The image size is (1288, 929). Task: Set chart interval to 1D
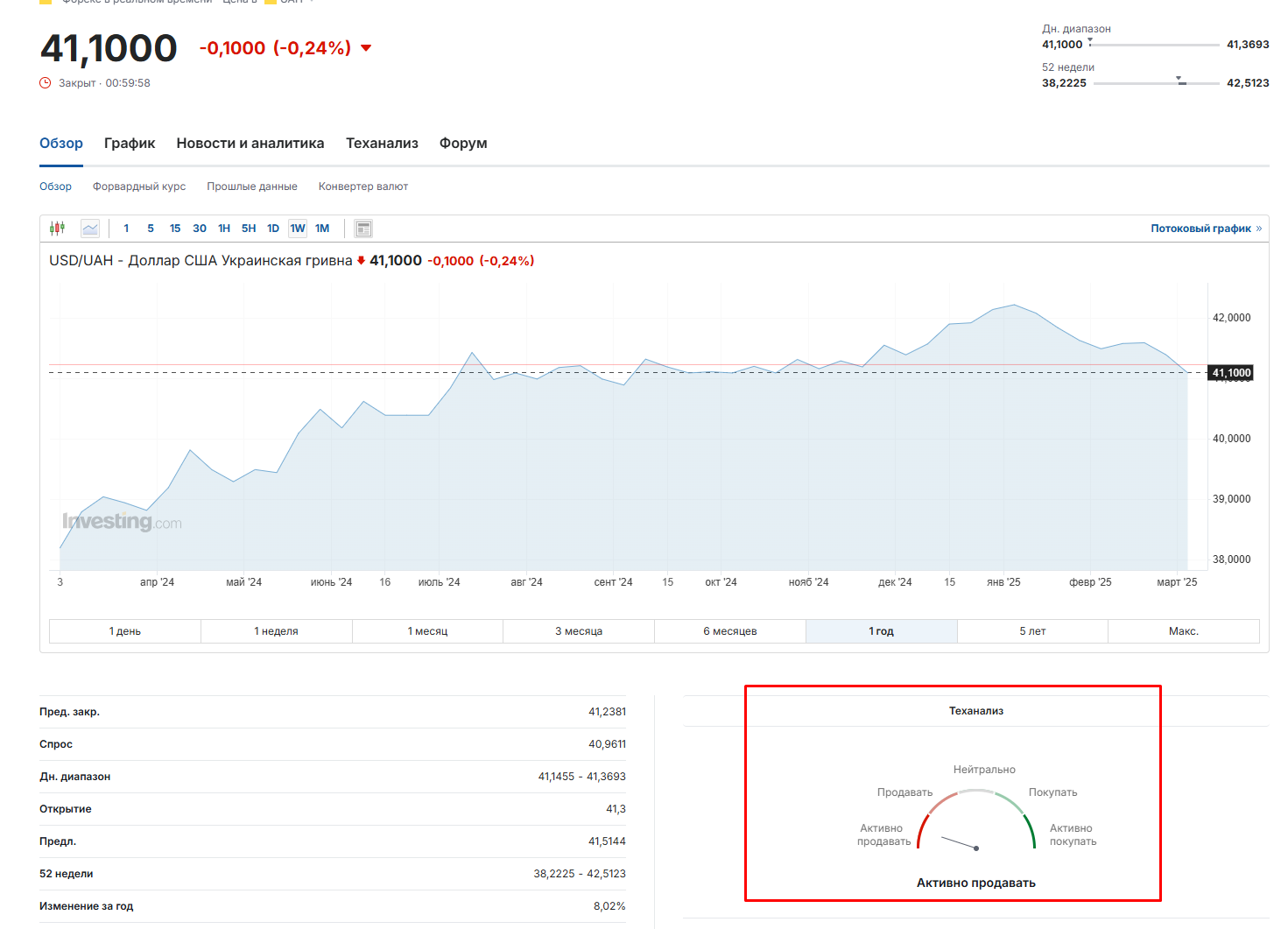coord(273,229)
